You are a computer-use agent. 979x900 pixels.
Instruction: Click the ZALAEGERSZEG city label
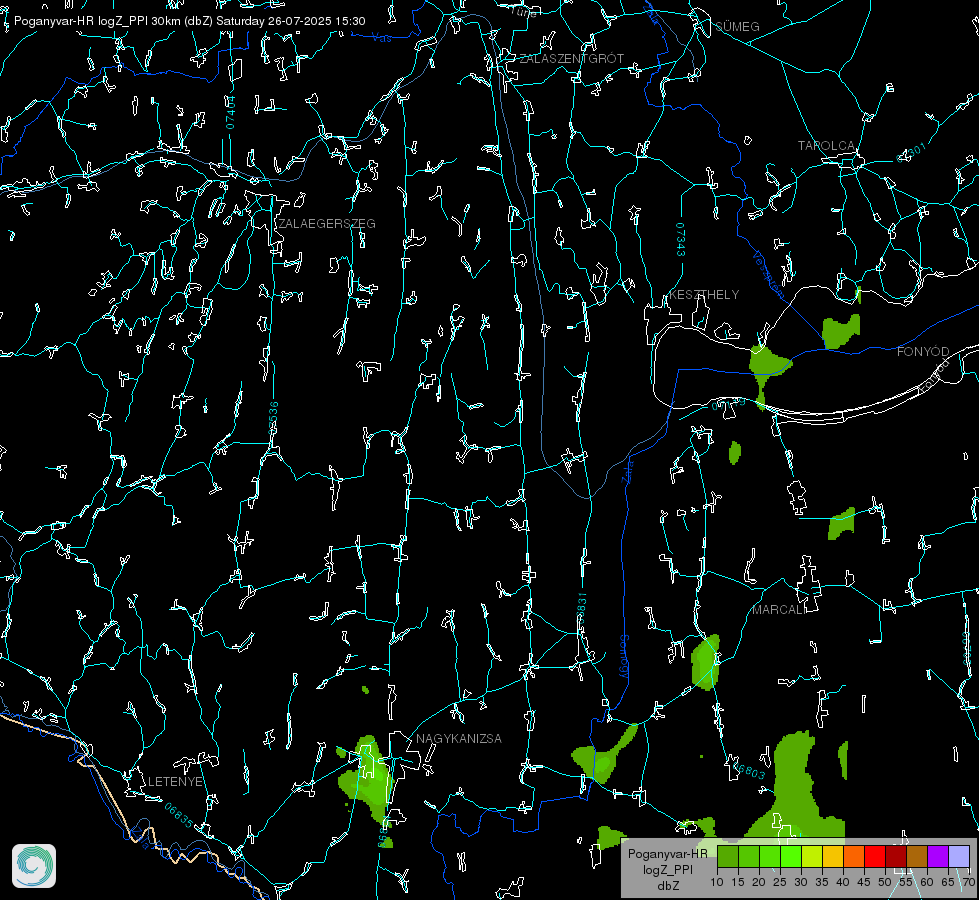[x=327, y=224]
